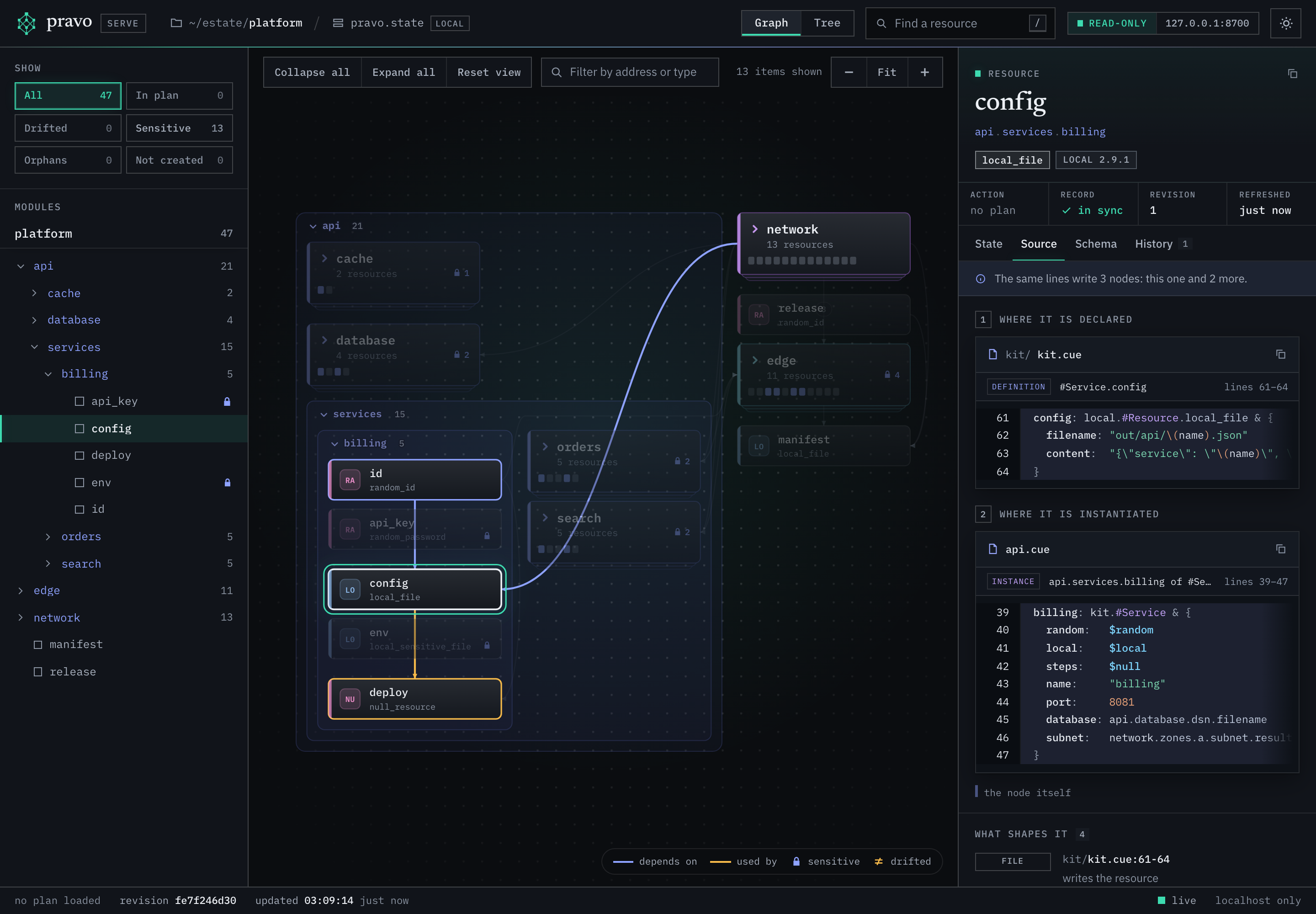Toggle the Sensitive filter showing 13
Viewport: 1316px width, 914px height.
pyautogui.click(x=179, y=128)
